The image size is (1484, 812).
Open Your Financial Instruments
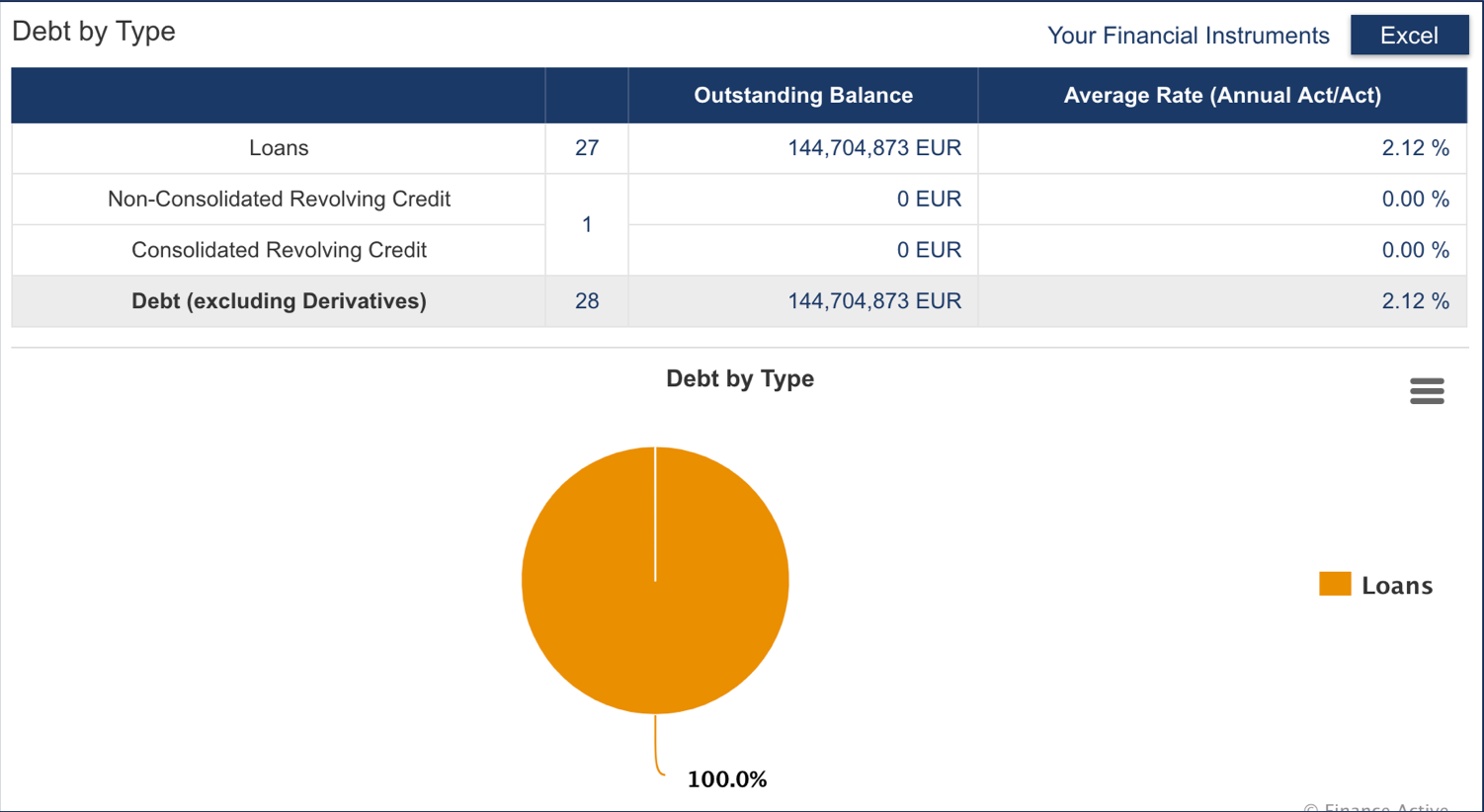pos(1188,36)
